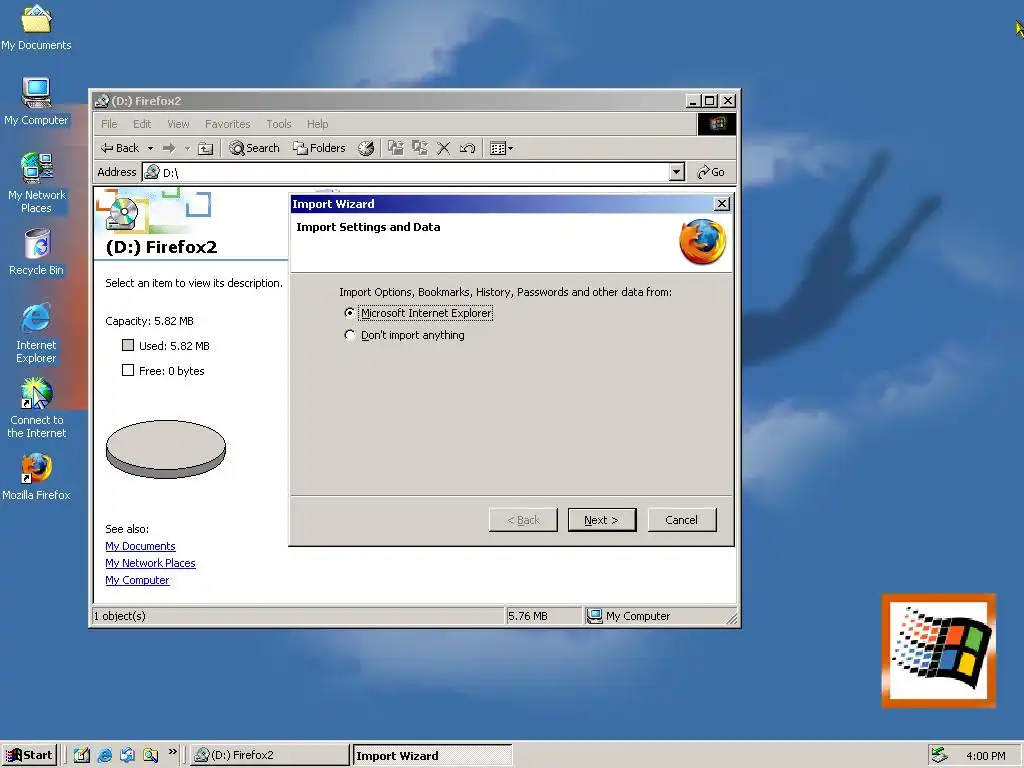The image size is (1024, 768).
Task: Open the Back history dropdown arrow
Action: 150,148
